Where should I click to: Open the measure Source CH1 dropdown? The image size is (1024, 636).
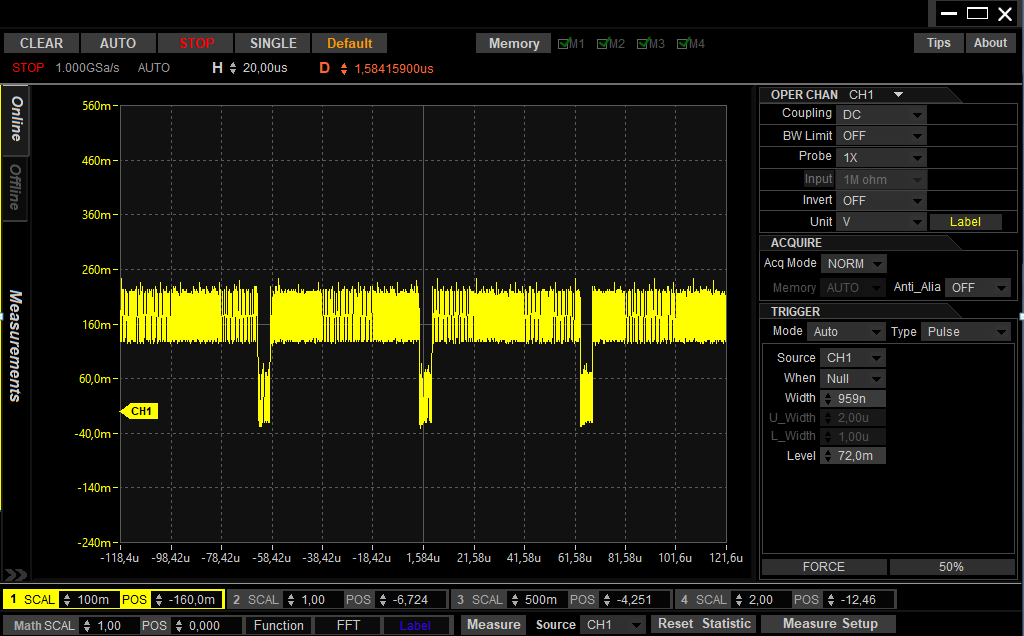coord(613,625)
